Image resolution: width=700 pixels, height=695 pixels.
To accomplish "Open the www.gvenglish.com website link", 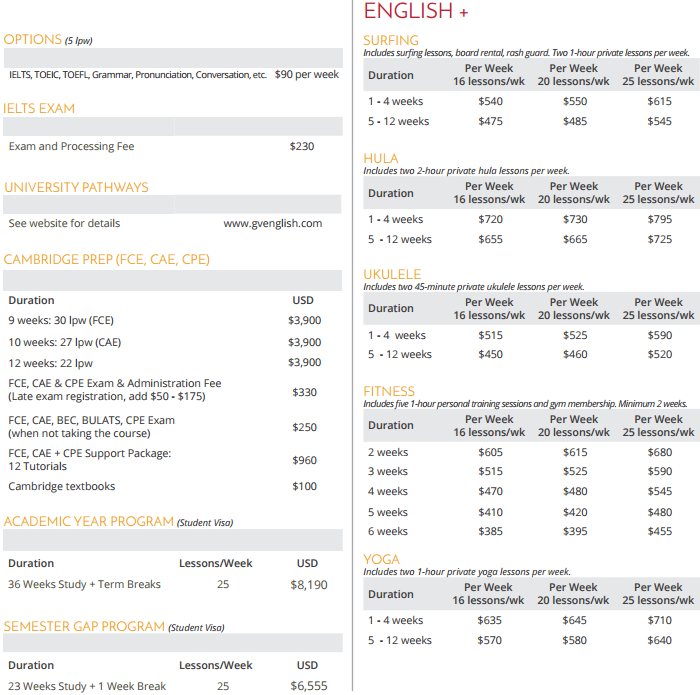I will [272, 224].
